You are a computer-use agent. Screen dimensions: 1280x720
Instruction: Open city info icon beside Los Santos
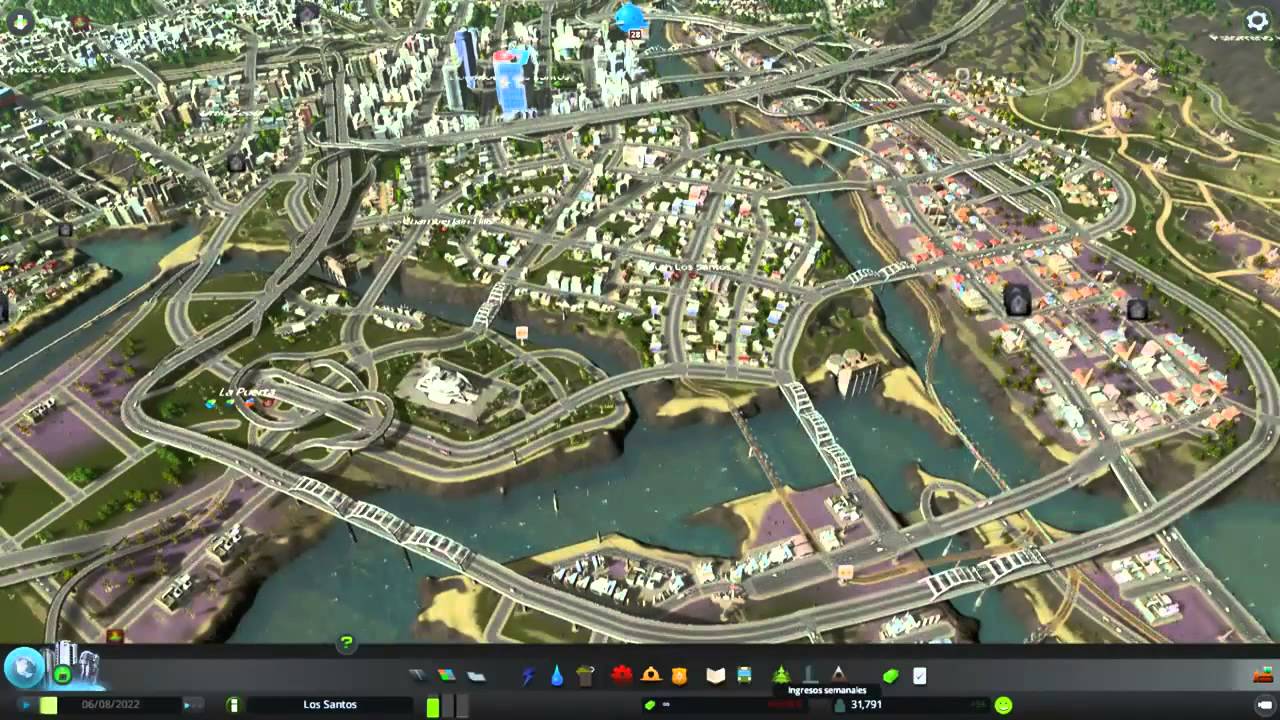[233, 705]
